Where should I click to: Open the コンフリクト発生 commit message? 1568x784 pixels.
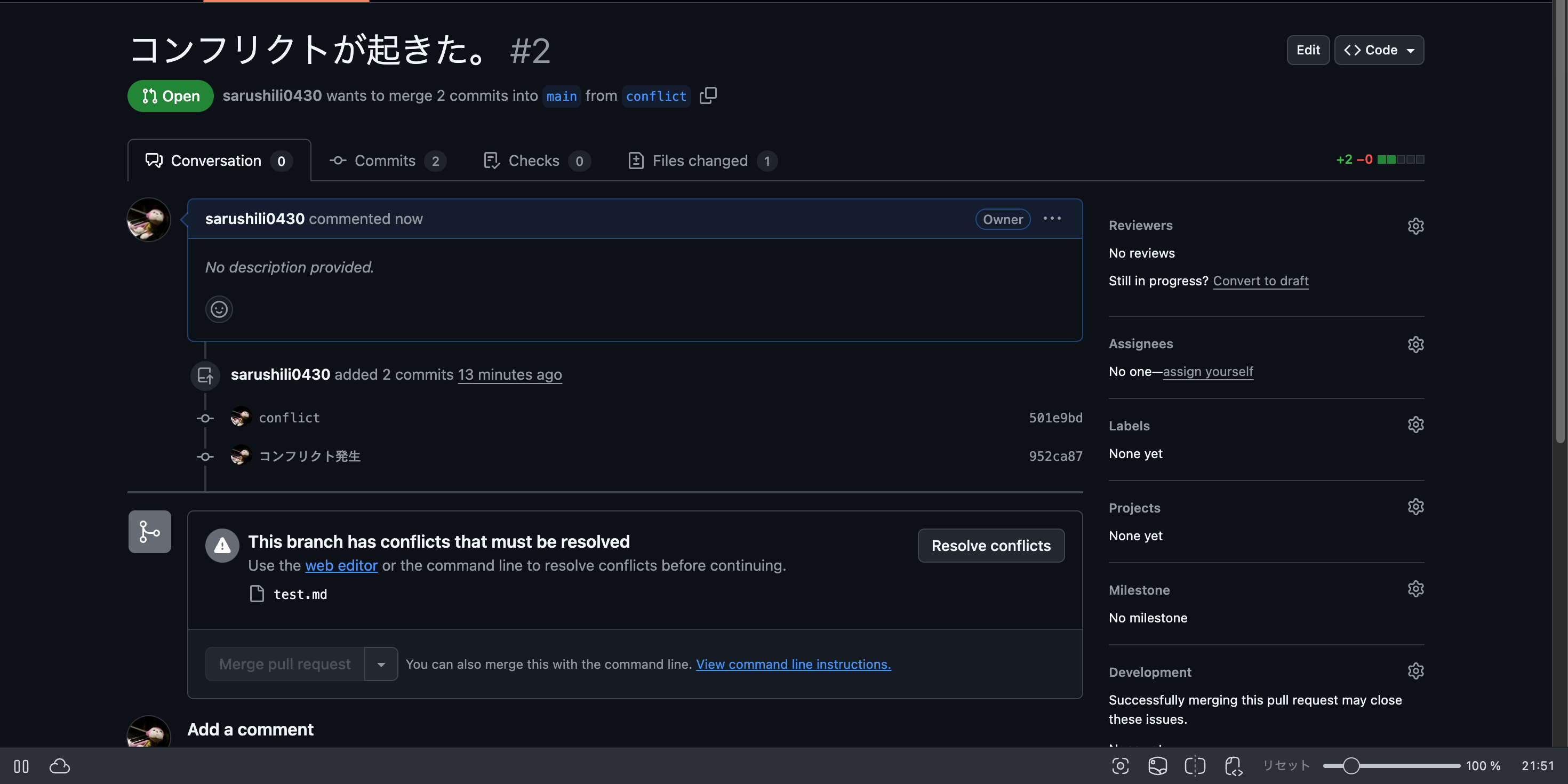310,457
